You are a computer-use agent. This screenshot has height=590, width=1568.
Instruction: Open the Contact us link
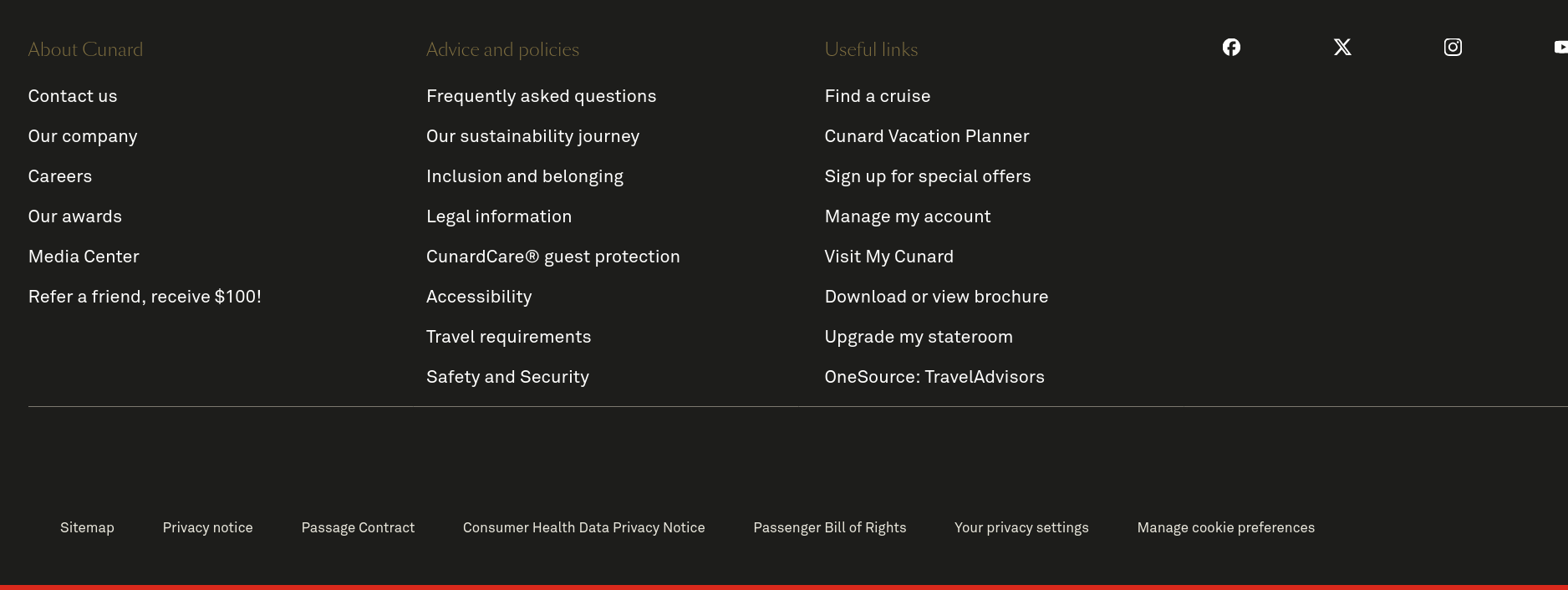(x=73, y=96)
